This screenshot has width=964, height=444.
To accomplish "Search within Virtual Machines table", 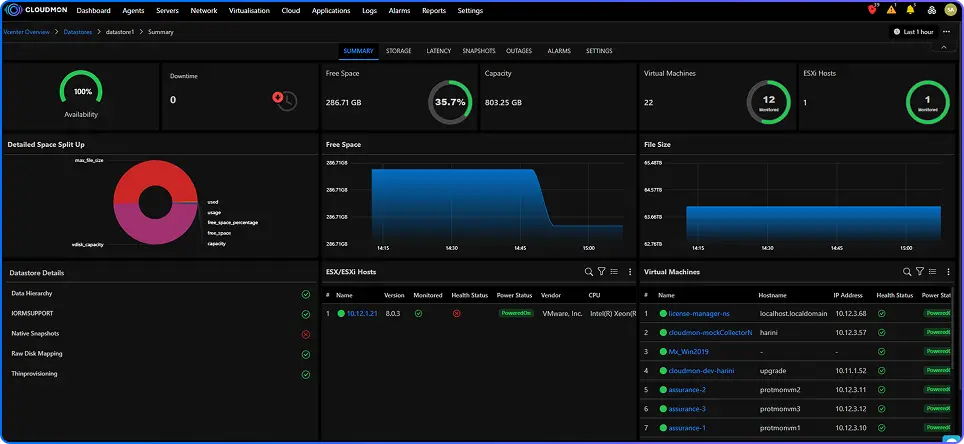I will point(907,271).
